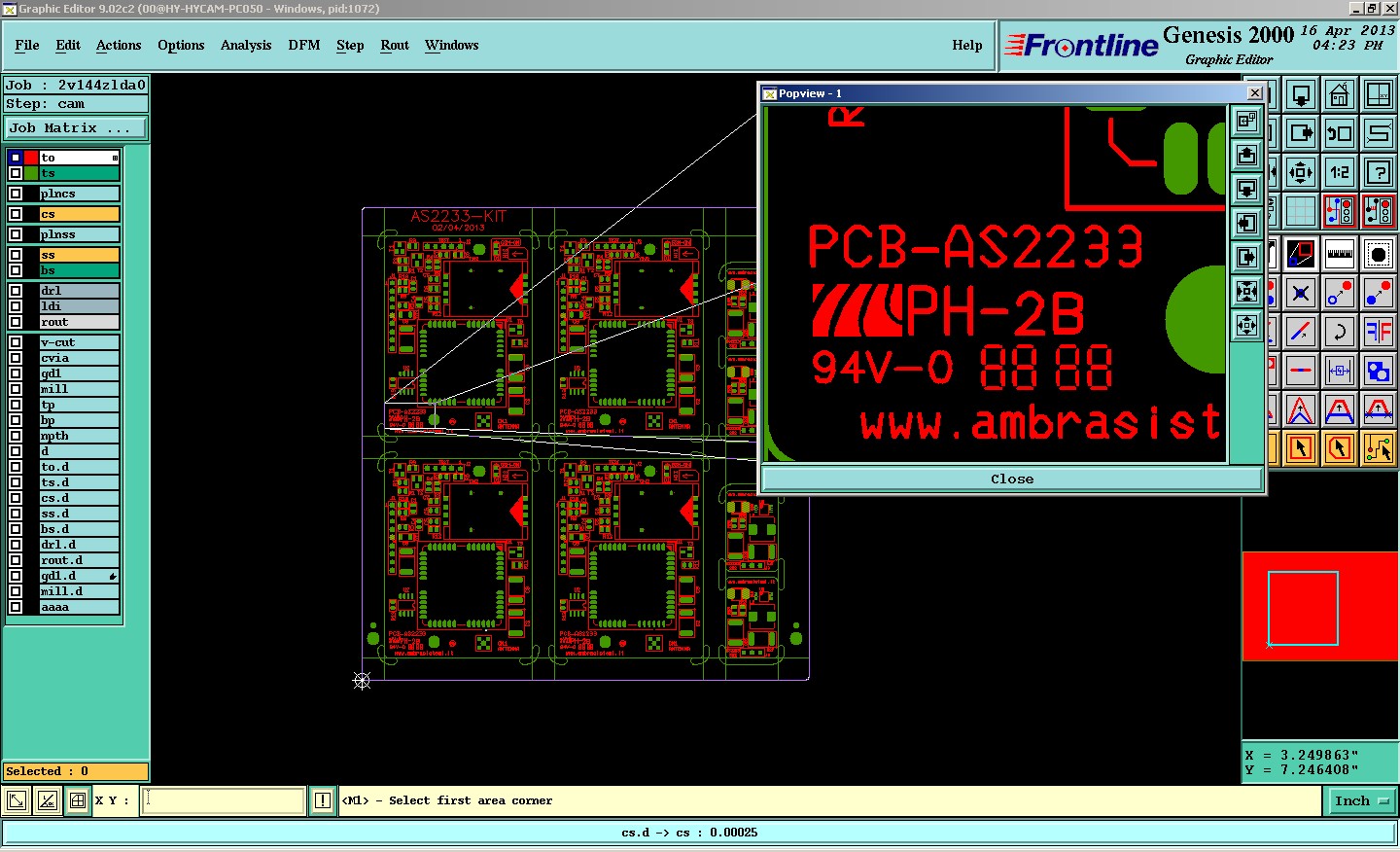The height and width of the screenshot is (852, 1400).
Task: Click Popview zoom-in converging arrows icon
Action: click(1246, 291)
